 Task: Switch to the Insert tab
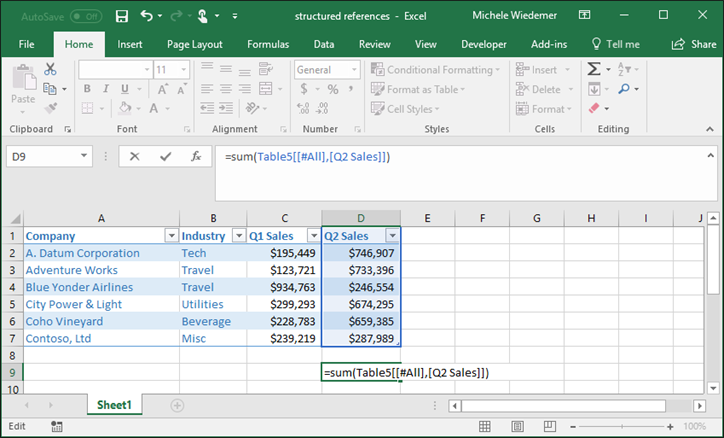(x=130, y=44)
